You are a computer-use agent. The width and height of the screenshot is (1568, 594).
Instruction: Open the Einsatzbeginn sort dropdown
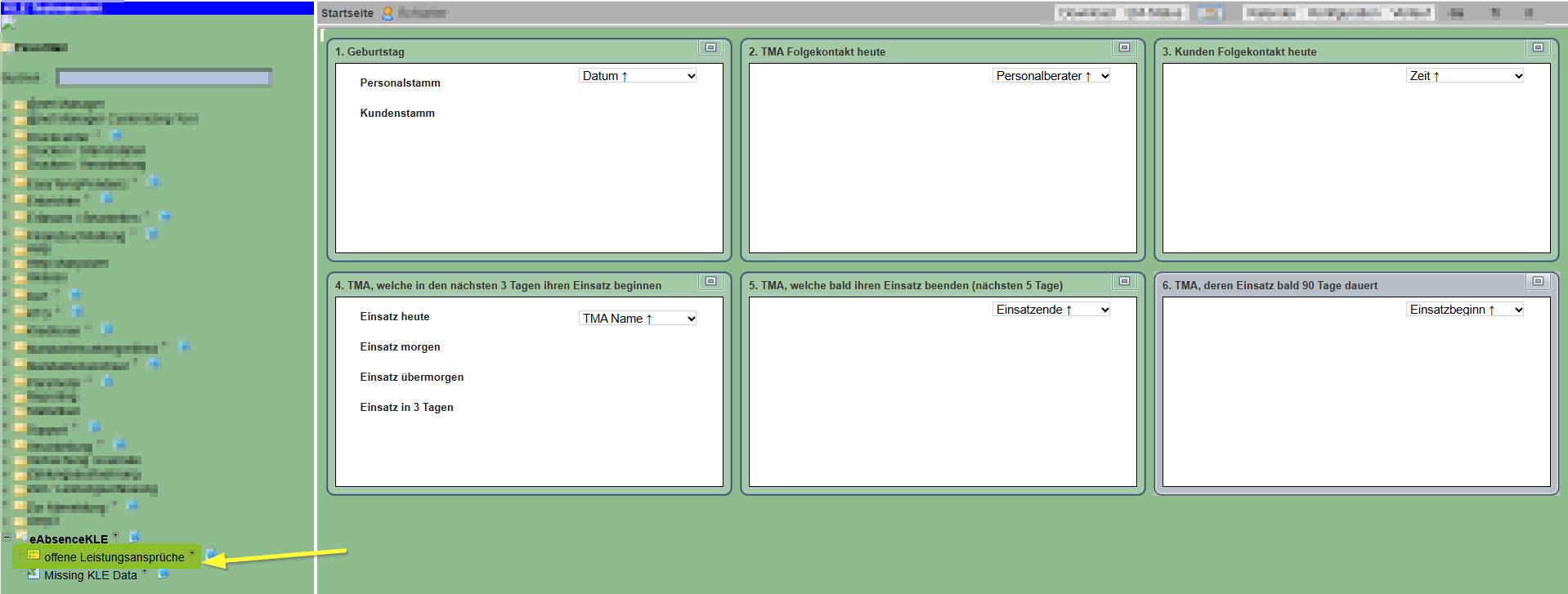point(1465,310)
